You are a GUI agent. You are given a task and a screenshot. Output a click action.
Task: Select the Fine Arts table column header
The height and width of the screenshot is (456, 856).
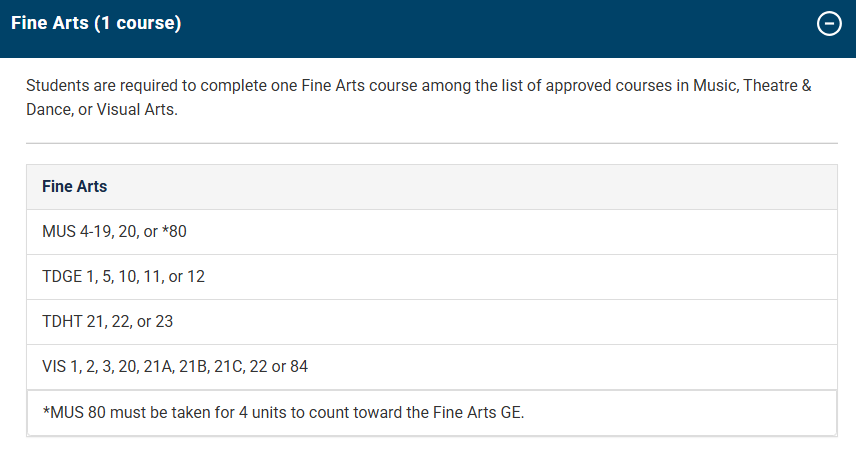(75, 187)
